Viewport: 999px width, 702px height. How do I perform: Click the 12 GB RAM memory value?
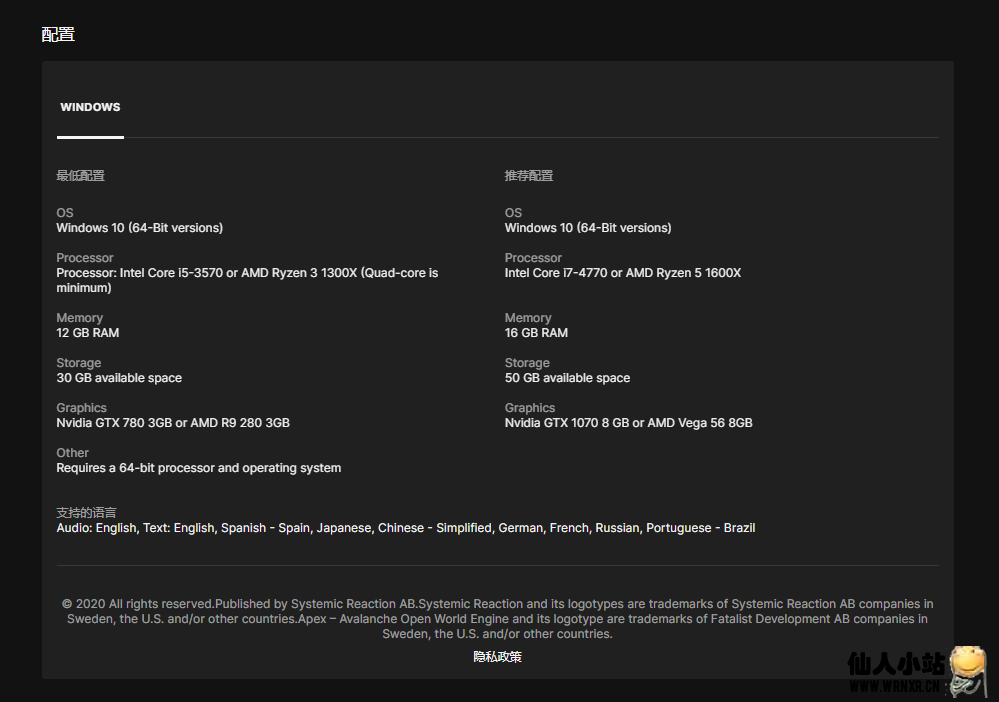click(x=87, y=333)
